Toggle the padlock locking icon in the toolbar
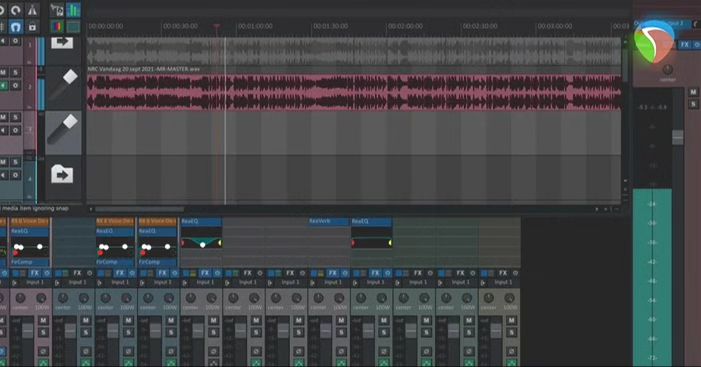The height and width of the screenshot is (367, 701). pos(32,27)
